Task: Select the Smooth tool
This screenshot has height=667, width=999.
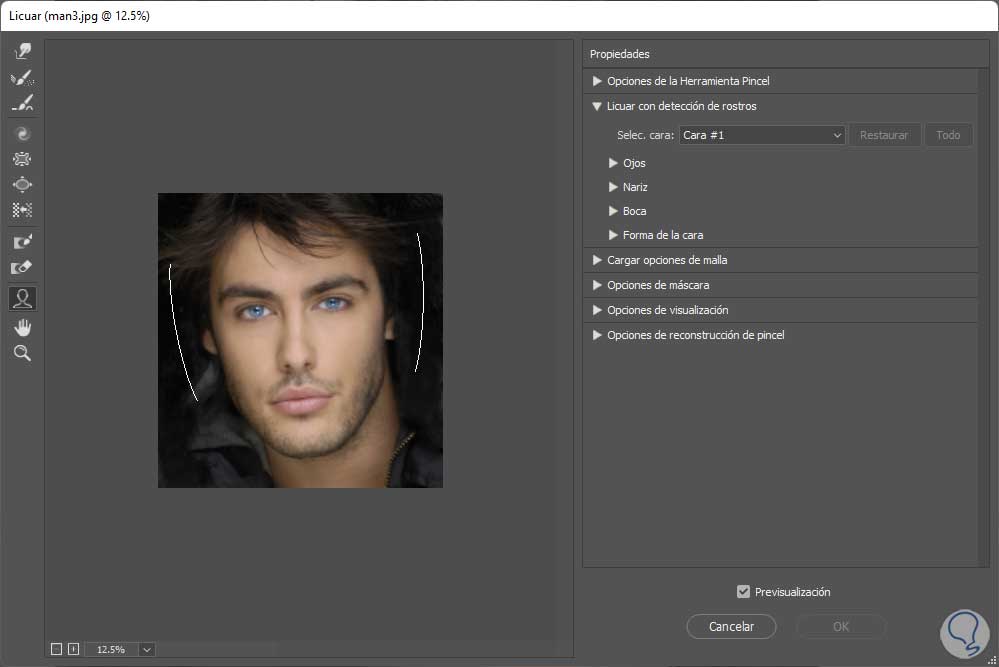Action: click(x=22, y=104)
